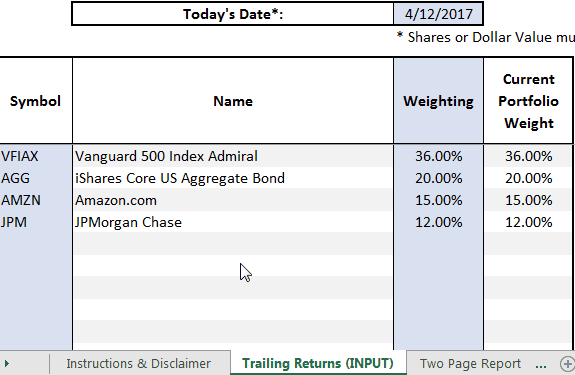This screenshot has height=375, width=575.
Task: Select the VFIAX symbol cell
Action: coord(36,156)
